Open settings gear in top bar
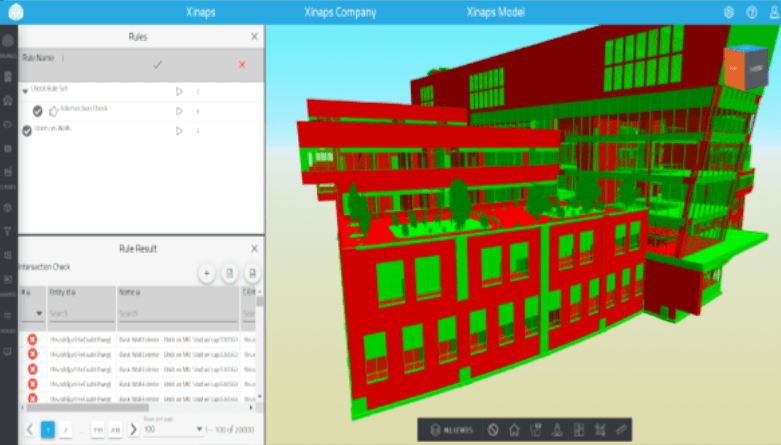The height and width of the screenshot is (445, 781). click(x=727, y=13)
